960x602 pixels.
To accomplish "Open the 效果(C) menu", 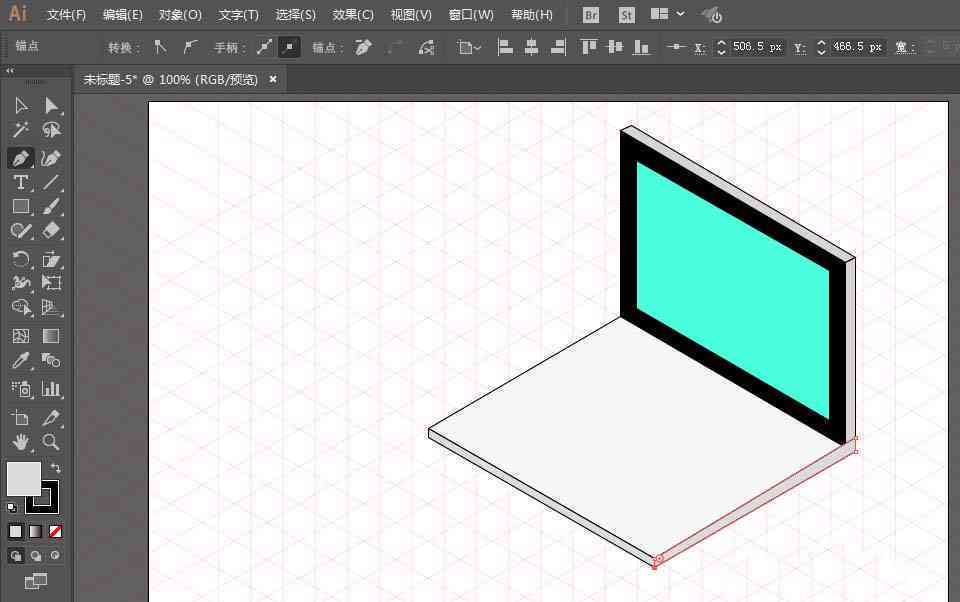I will point(353,15).
